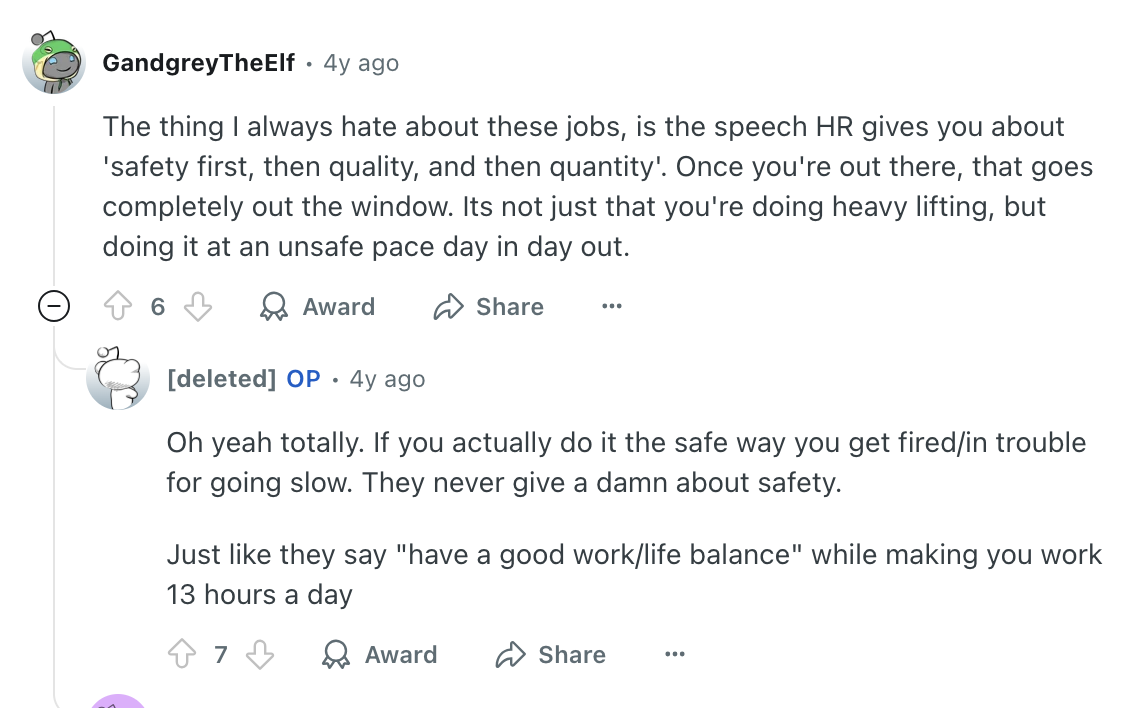Click Award icon on GandgreyTheElf's comment
The height and width of the screenshot is (708, 1138).
[273, 307]
